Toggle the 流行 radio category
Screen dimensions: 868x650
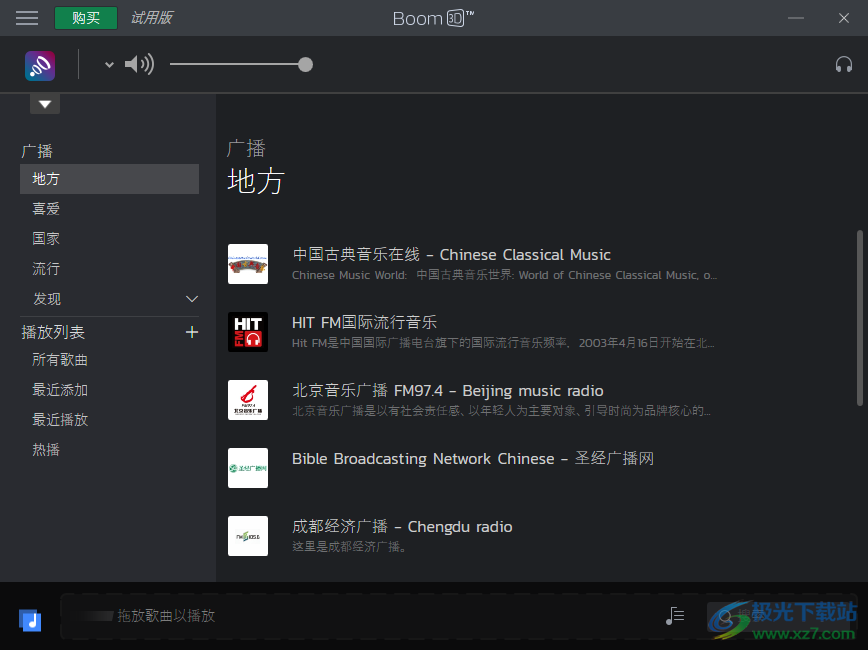[46, 268]
